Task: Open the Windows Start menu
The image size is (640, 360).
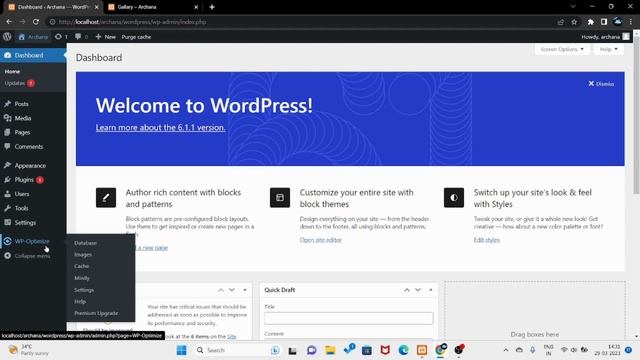Action: click(x=182, y=350)
